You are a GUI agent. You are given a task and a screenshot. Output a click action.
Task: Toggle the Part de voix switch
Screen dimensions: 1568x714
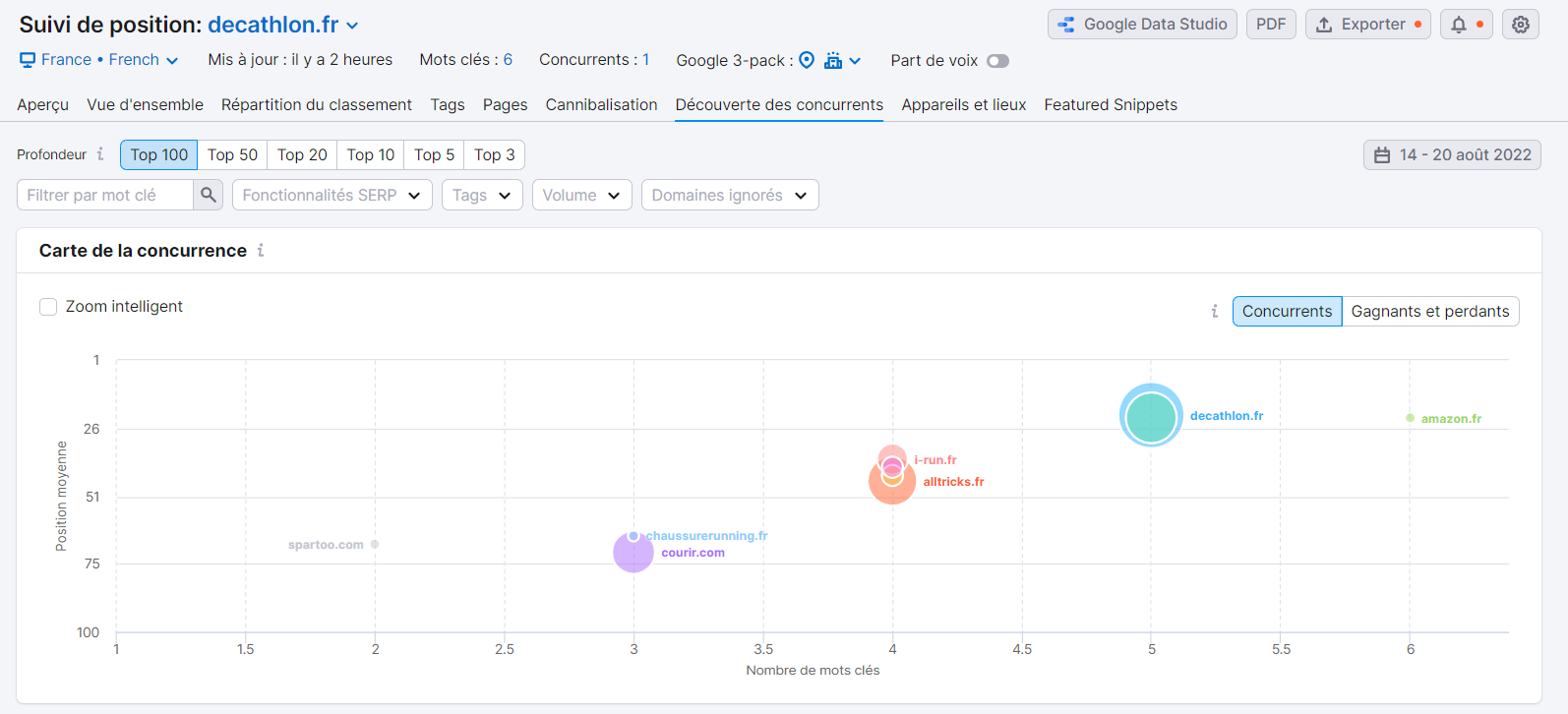click(997, 61)
